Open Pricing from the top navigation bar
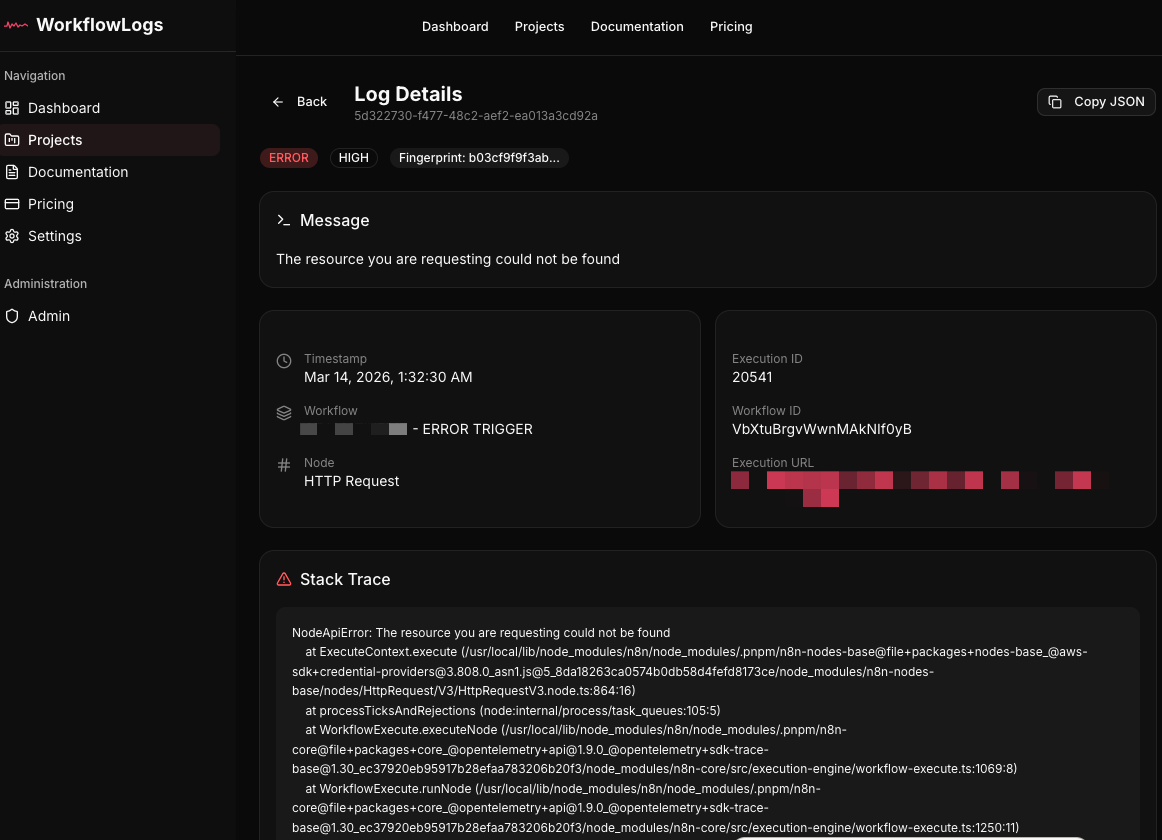This screenshot has height=840, width=1162. point(731,26)
